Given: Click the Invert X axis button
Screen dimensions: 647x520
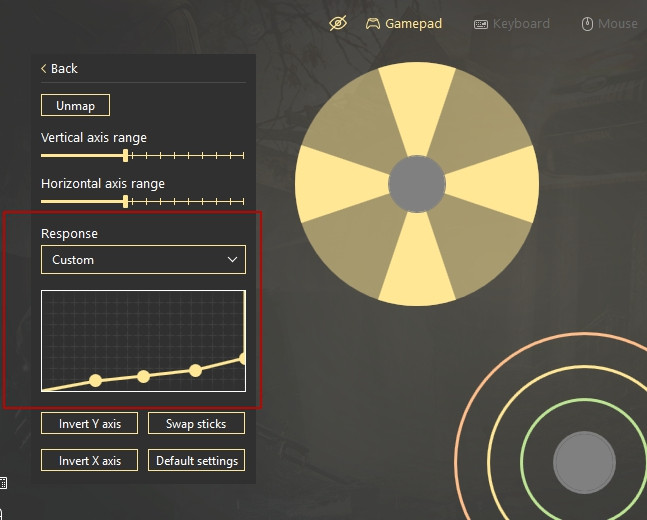Looking at the screenshot, I should coord(90,461).
